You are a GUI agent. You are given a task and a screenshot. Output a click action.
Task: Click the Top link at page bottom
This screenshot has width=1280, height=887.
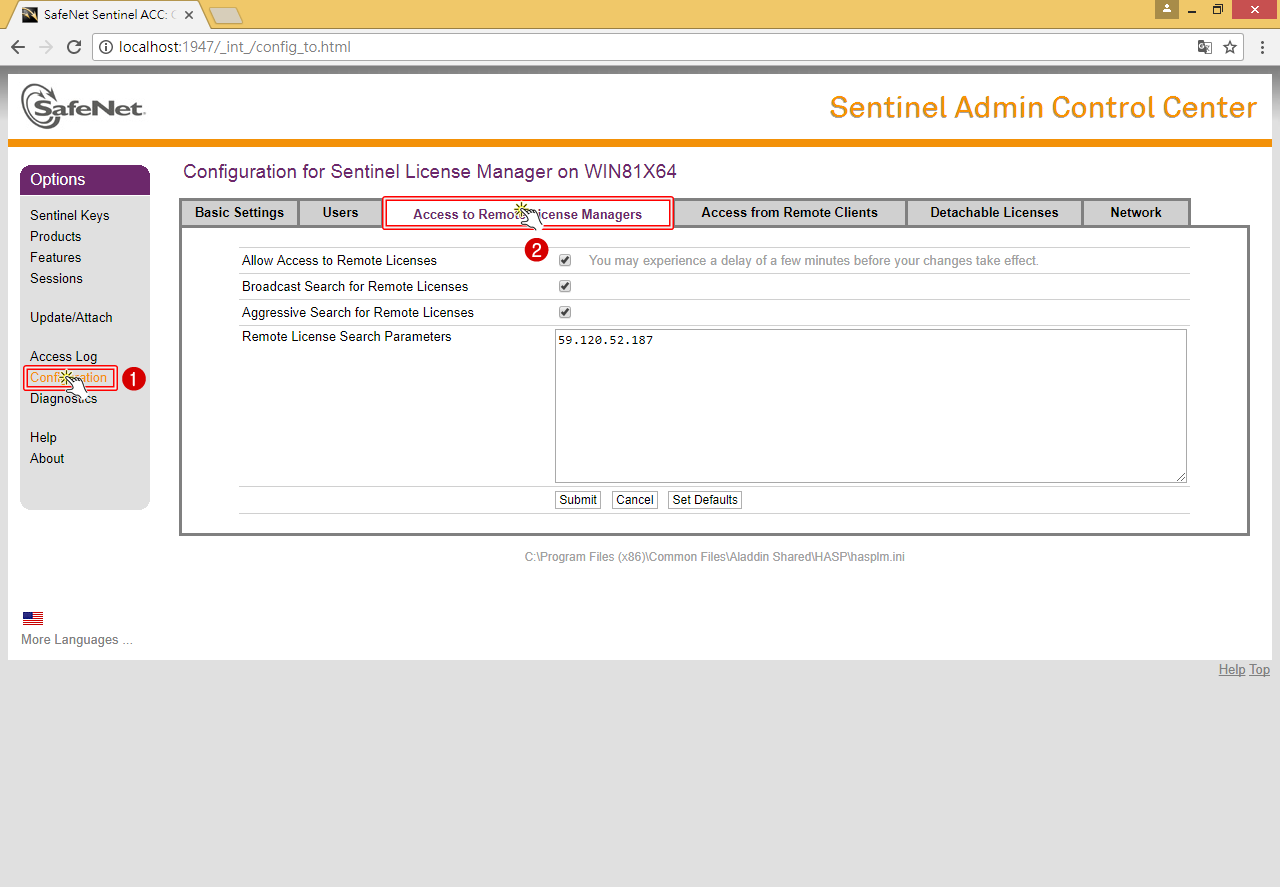click(x=1260, y=669)
